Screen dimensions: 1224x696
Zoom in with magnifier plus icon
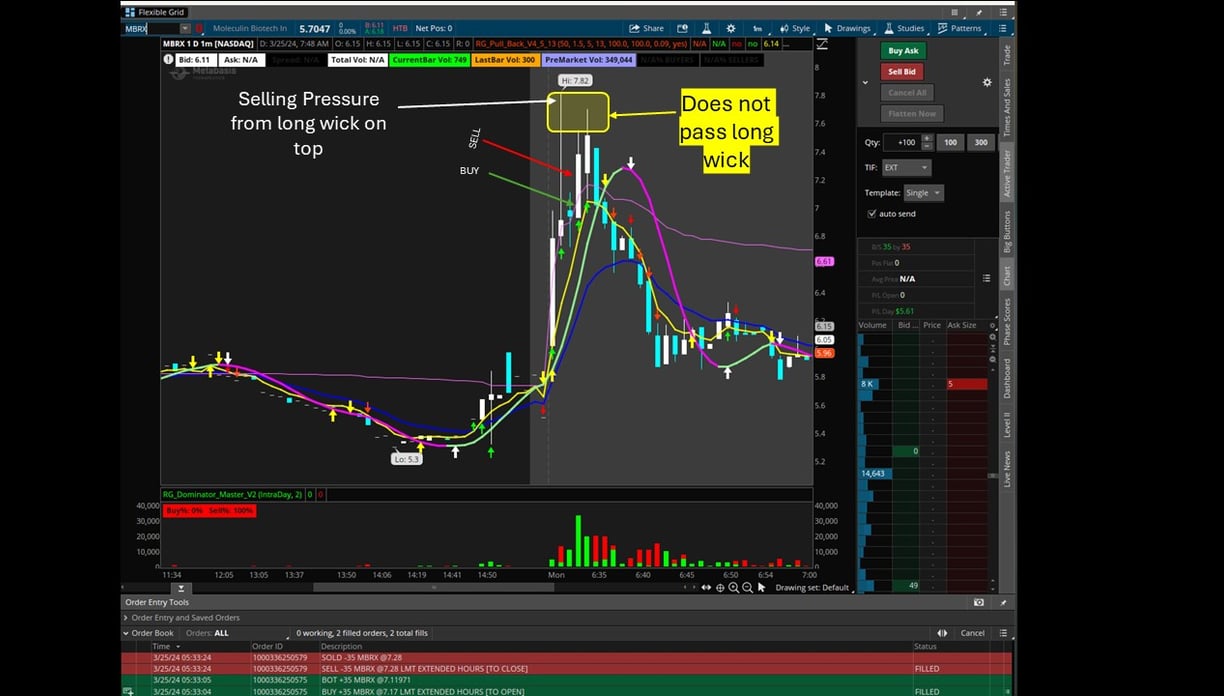(734, 588)
